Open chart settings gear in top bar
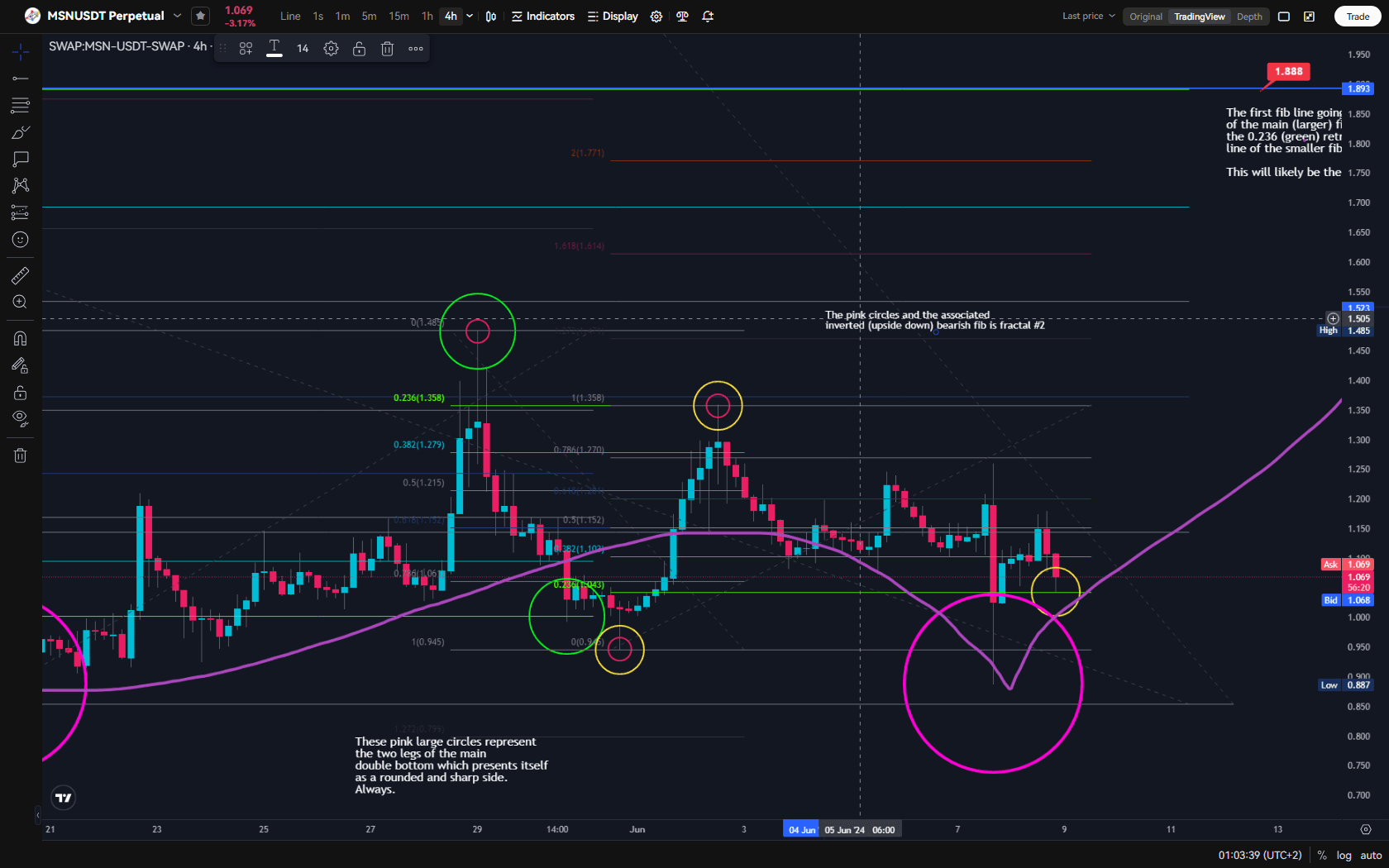The width and height of the screenshot is (1389, 868). (x=656, y=17)
